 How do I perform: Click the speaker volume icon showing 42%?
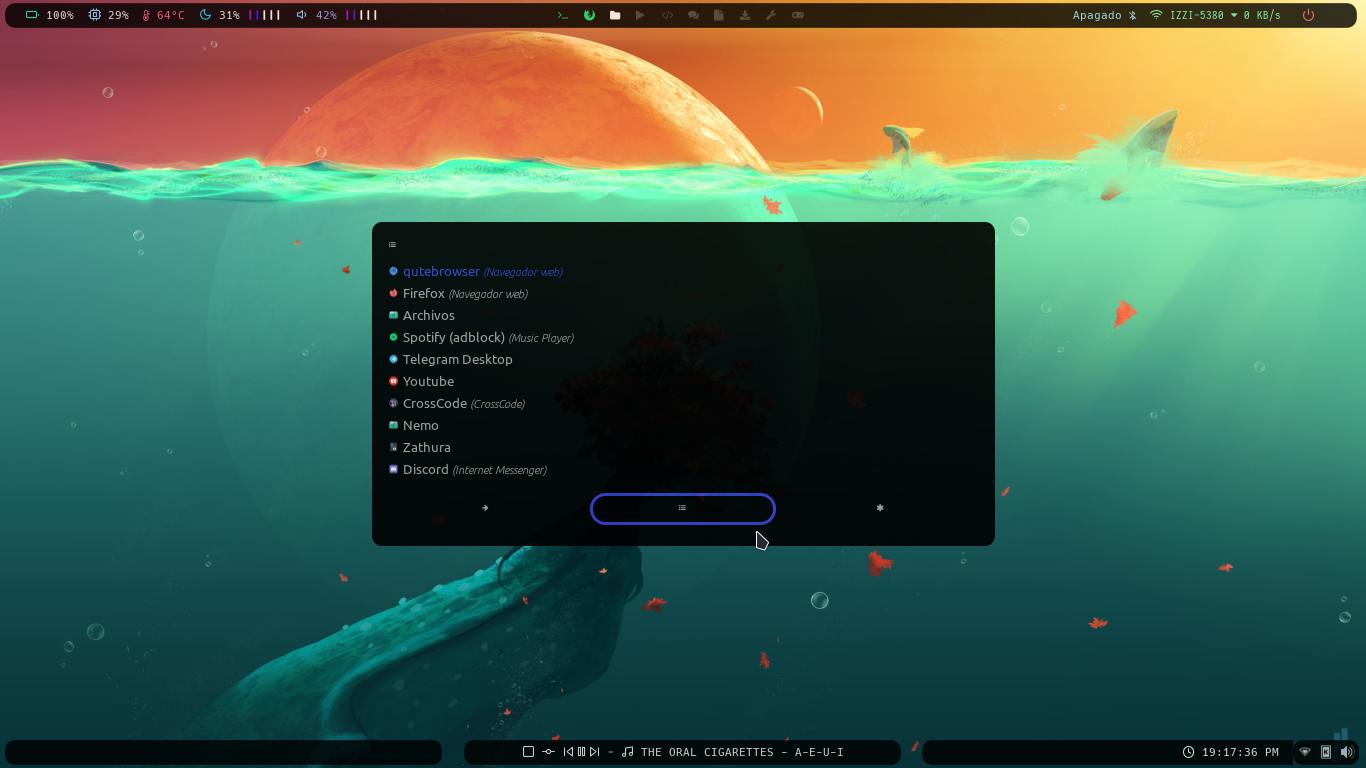pos(301,15)
